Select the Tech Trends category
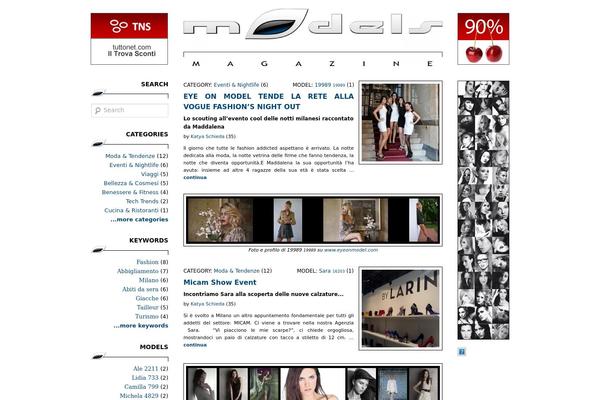The height and width of the screenshot is (400, 600). pyautogui.click(x=142, y=201)
